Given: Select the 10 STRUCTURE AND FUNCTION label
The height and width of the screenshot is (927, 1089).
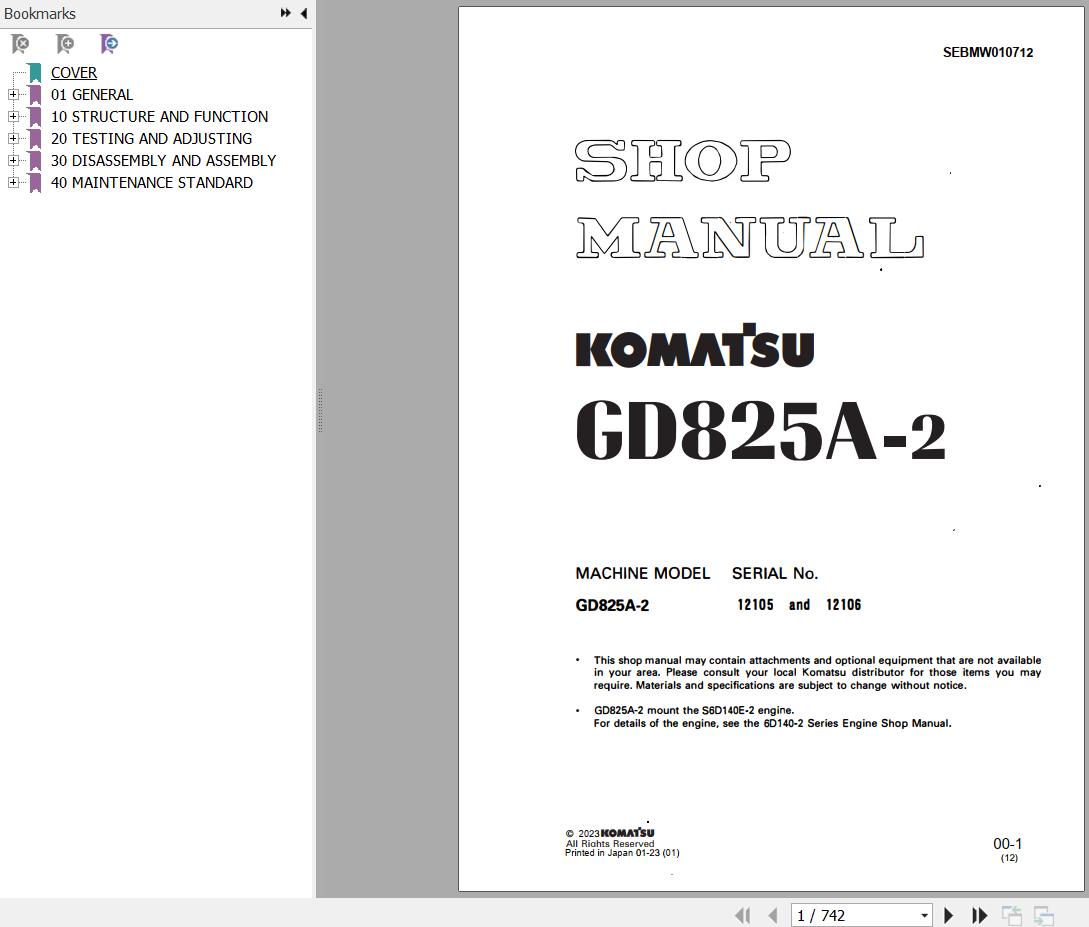Looking at the screenshot, I should point(159,117).
